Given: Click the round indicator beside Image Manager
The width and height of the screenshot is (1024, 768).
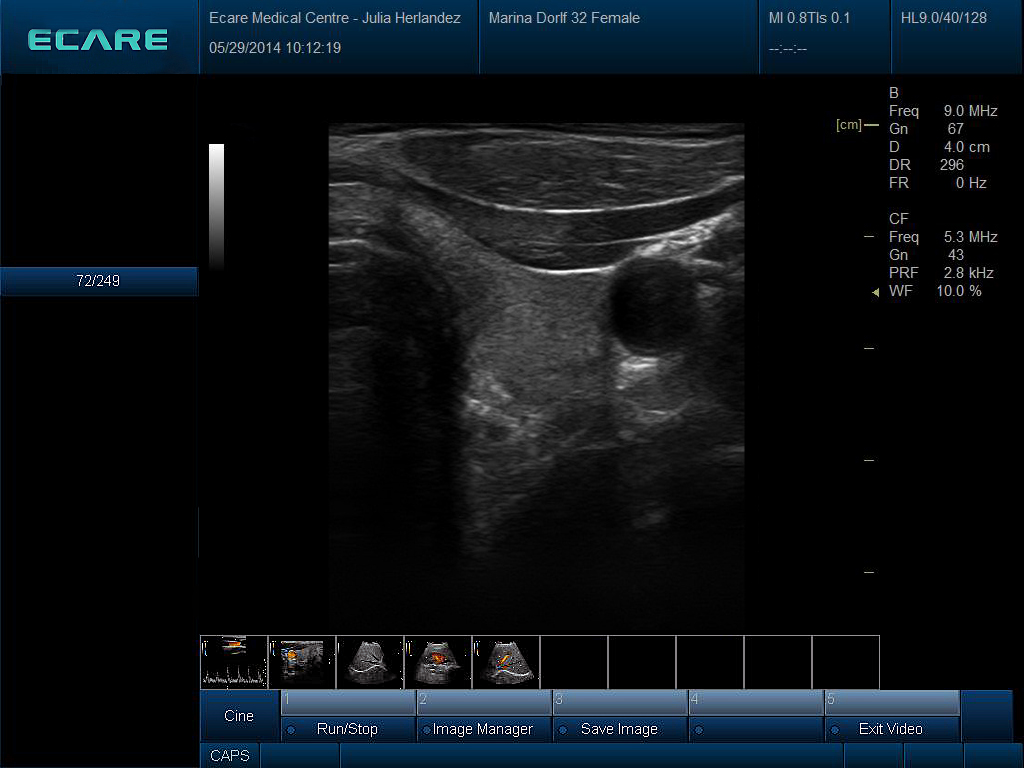Looking at the screenshot, I should (x=426, y=730).
